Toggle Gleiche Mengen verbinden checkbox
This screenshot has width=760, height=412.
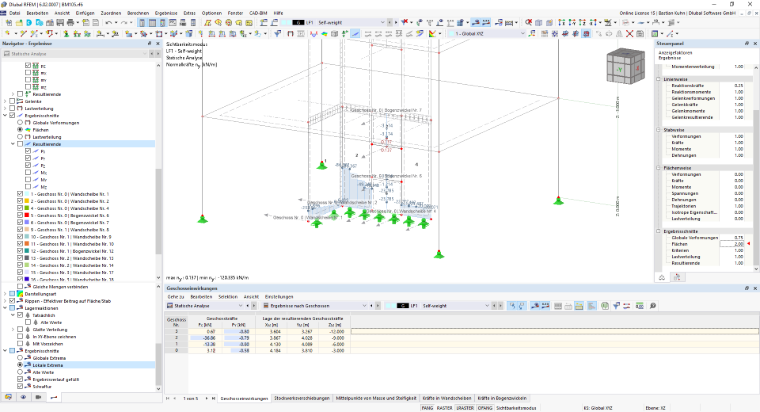coord(20,287)
